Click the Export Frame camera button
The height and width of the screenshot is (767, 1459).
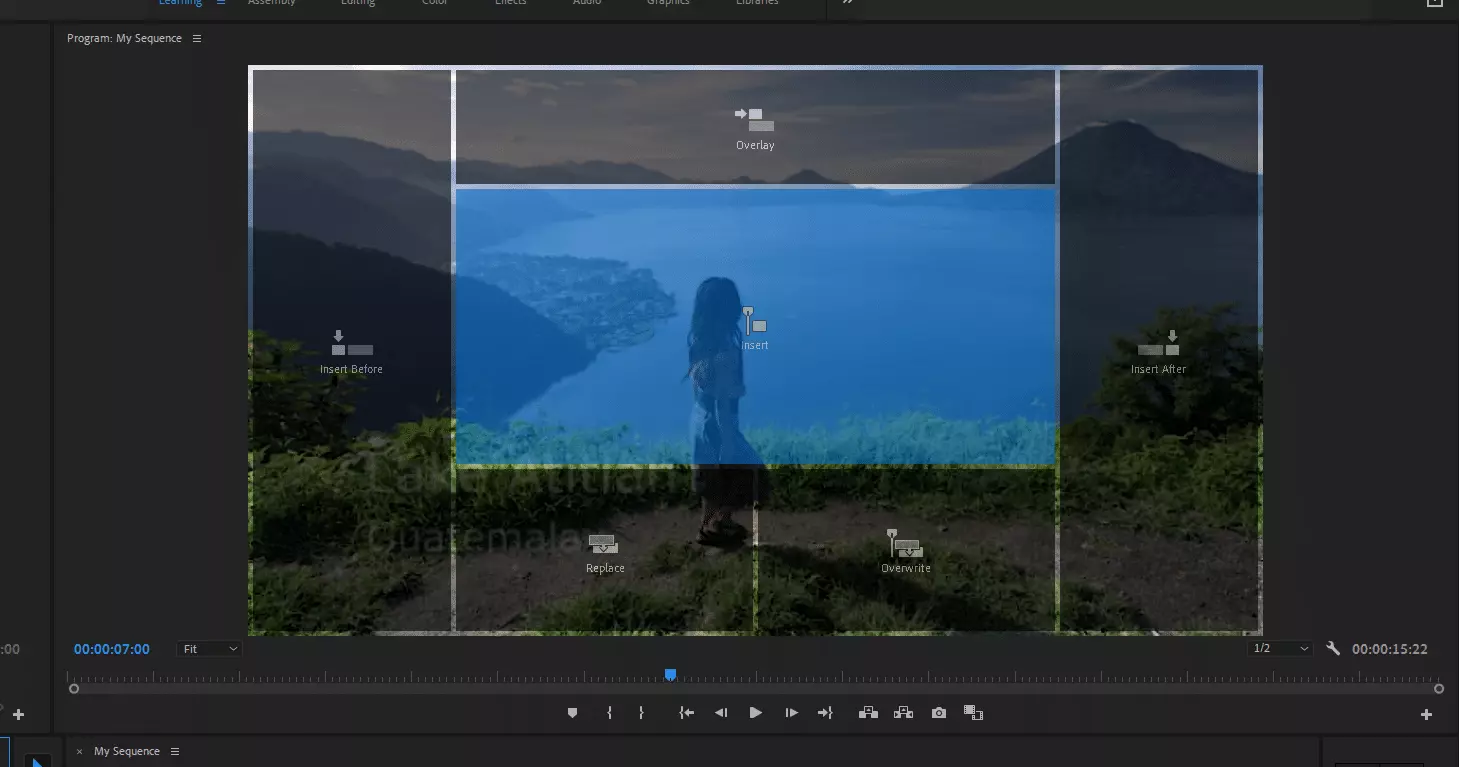938,713
